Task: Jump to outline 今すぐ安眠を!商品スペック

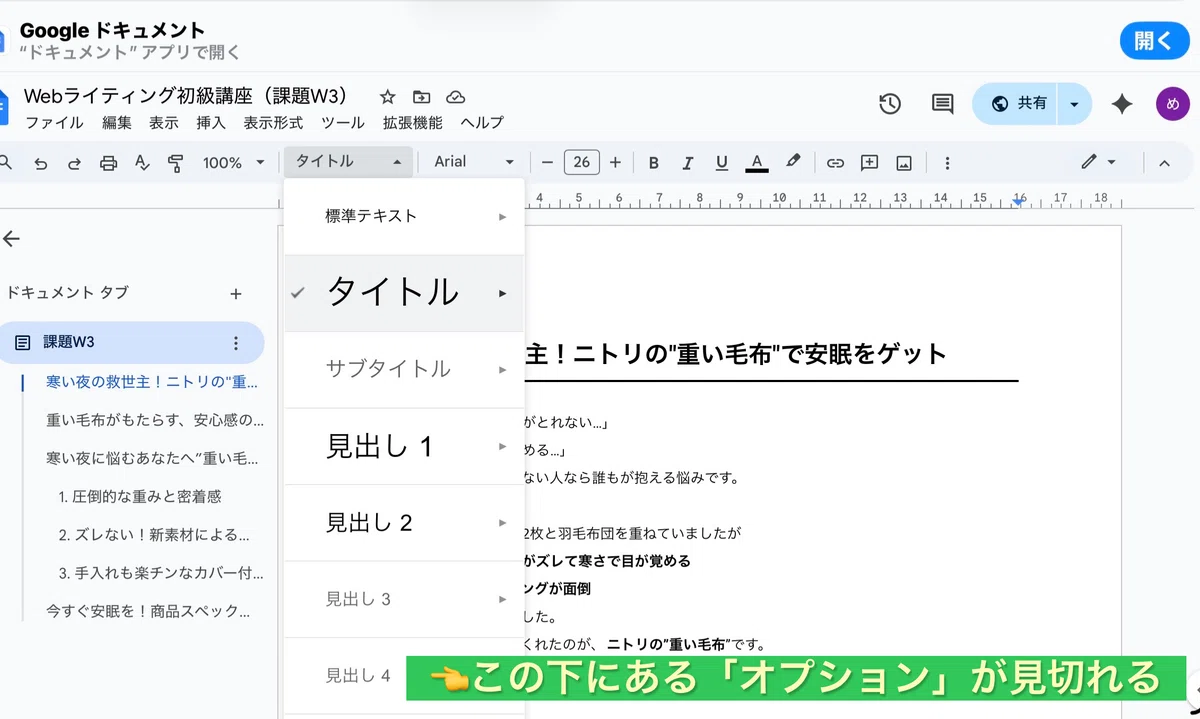Action: [148, 610]
